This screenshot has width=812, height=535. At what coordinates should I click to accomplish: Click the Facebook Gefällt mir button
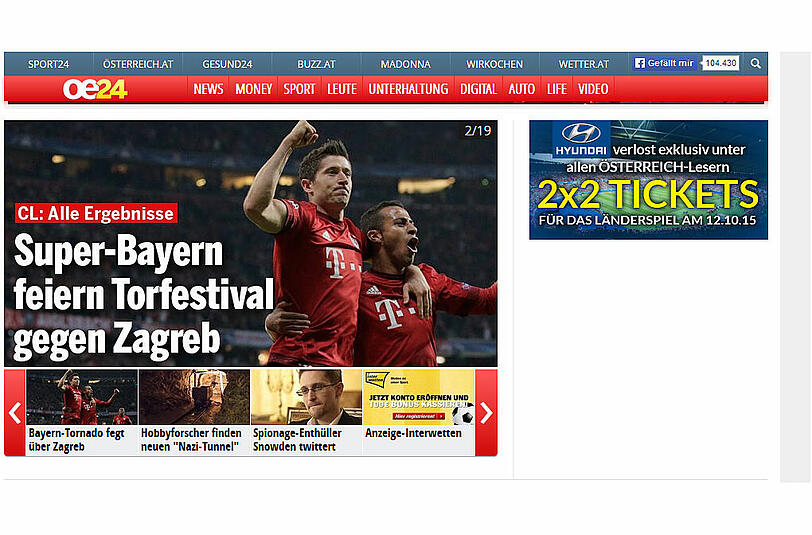click(x=664, y=63)
